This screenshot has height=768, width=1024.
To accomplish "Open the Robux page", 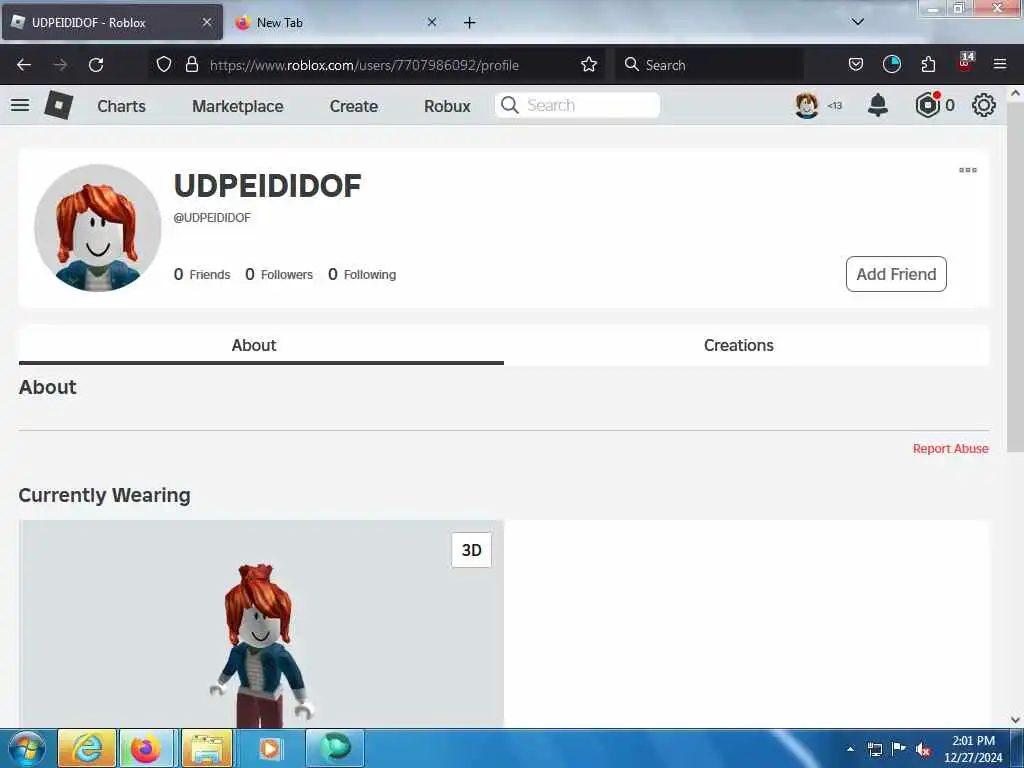I will pos(447,106).
